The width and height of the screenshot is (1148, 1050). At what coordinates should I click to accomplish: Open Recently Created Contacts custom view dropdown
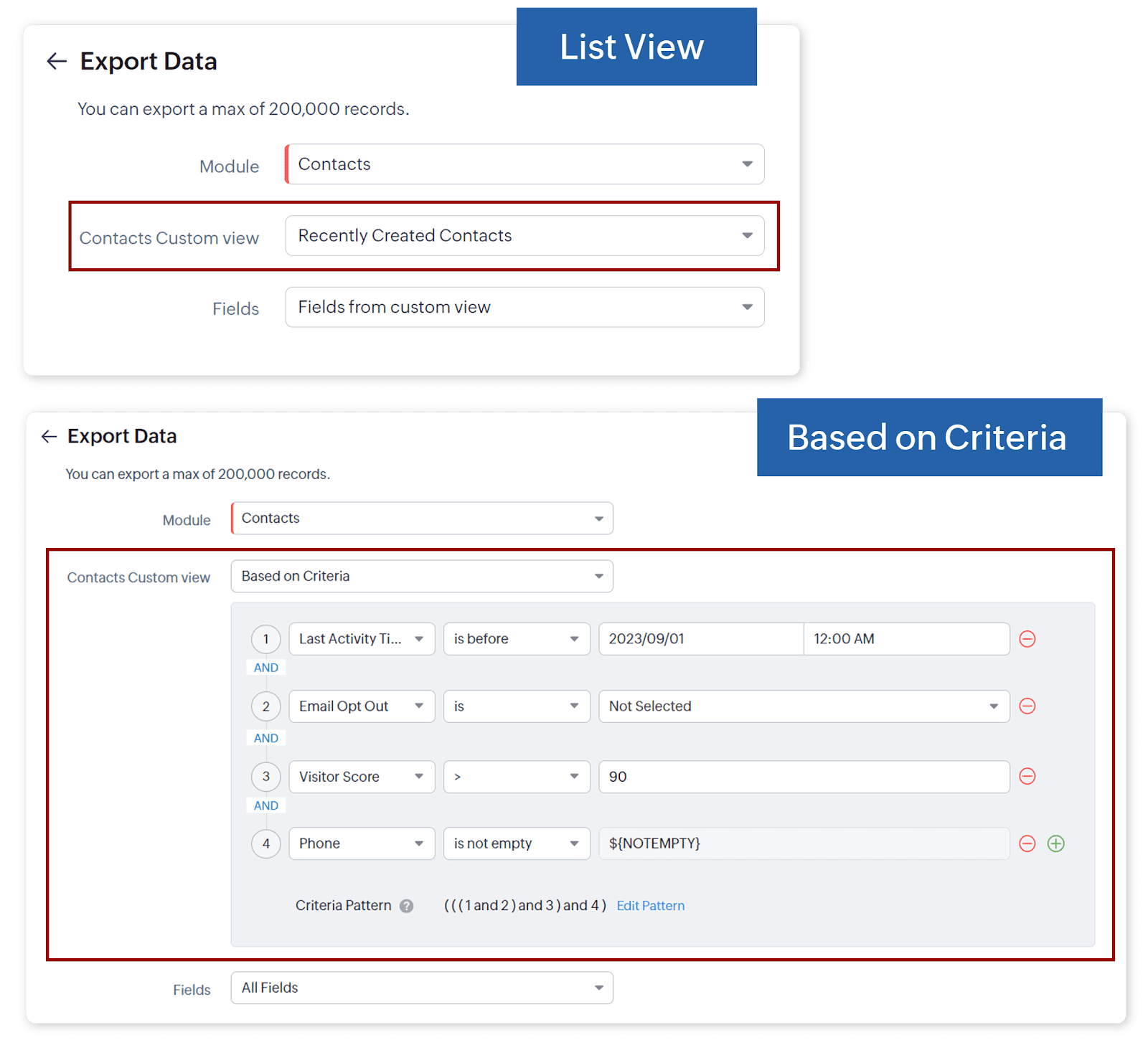coord(524,236)
